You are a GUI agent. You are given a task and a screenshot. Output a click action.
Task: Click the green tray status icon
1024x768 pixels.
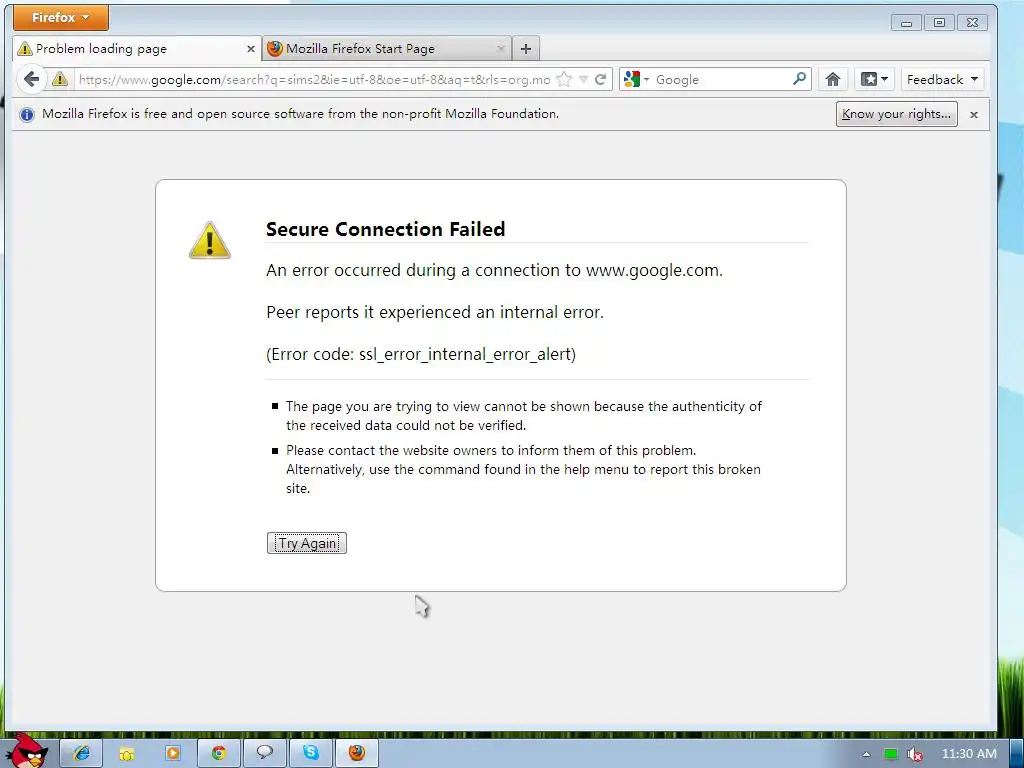coord(891,754)
